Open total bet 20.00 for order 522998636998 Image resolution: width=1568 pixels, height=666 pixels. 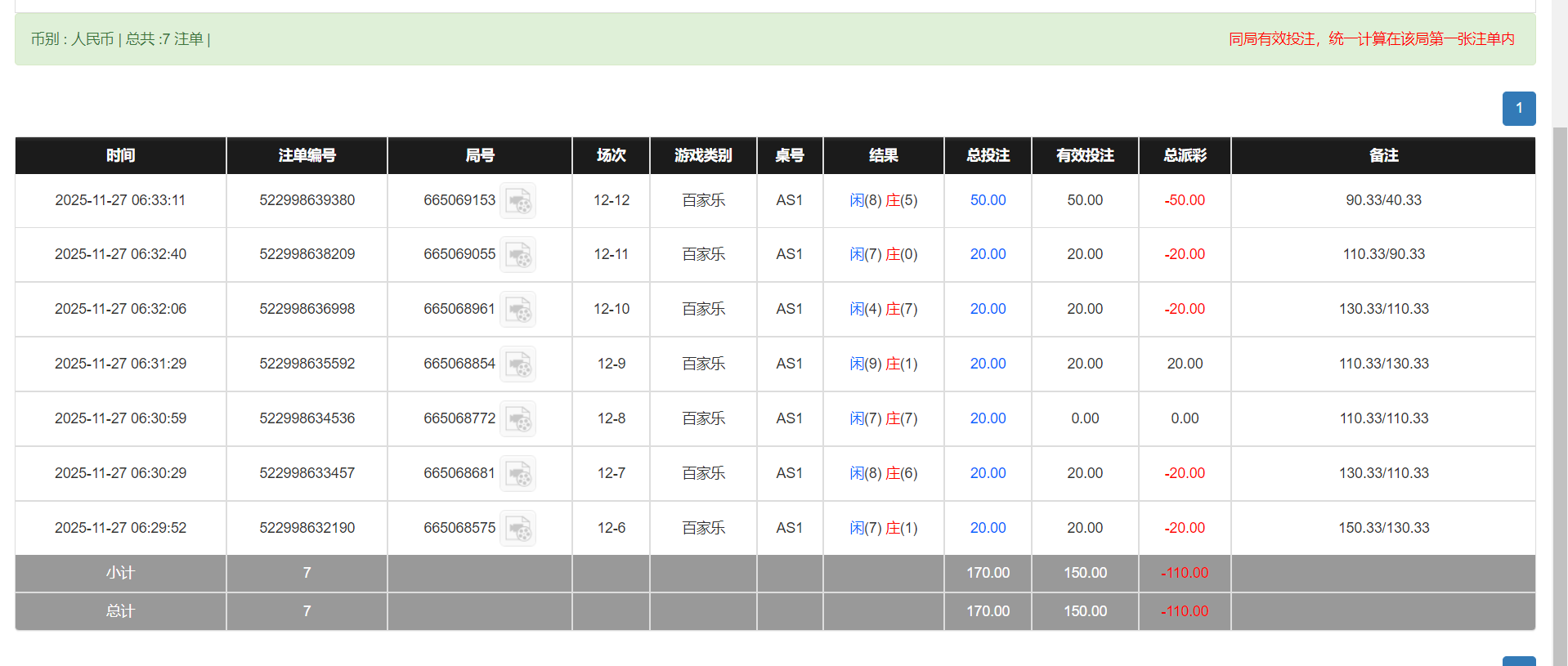pyautogui.click(x=988, y=309)
